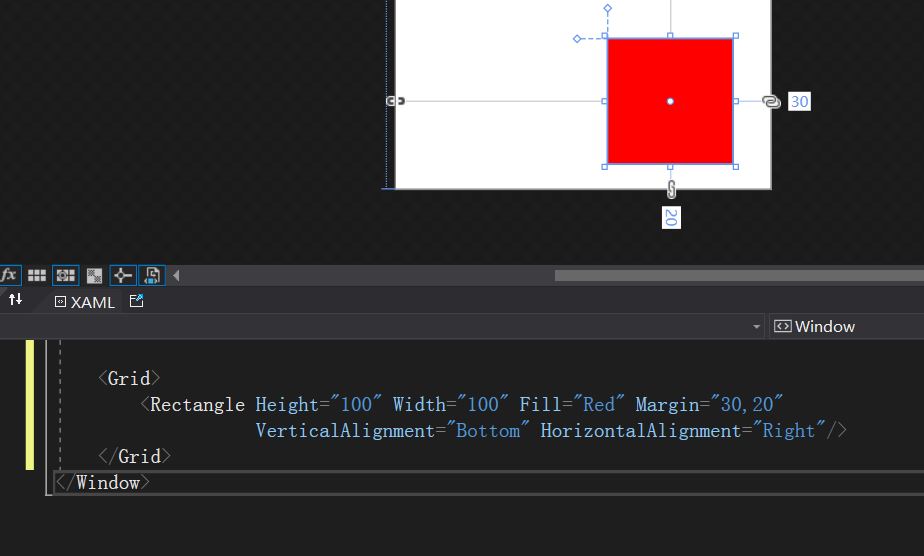Screen dimensions: 924x556
Task: Click the Height="100" attribute
Action: 318,405
